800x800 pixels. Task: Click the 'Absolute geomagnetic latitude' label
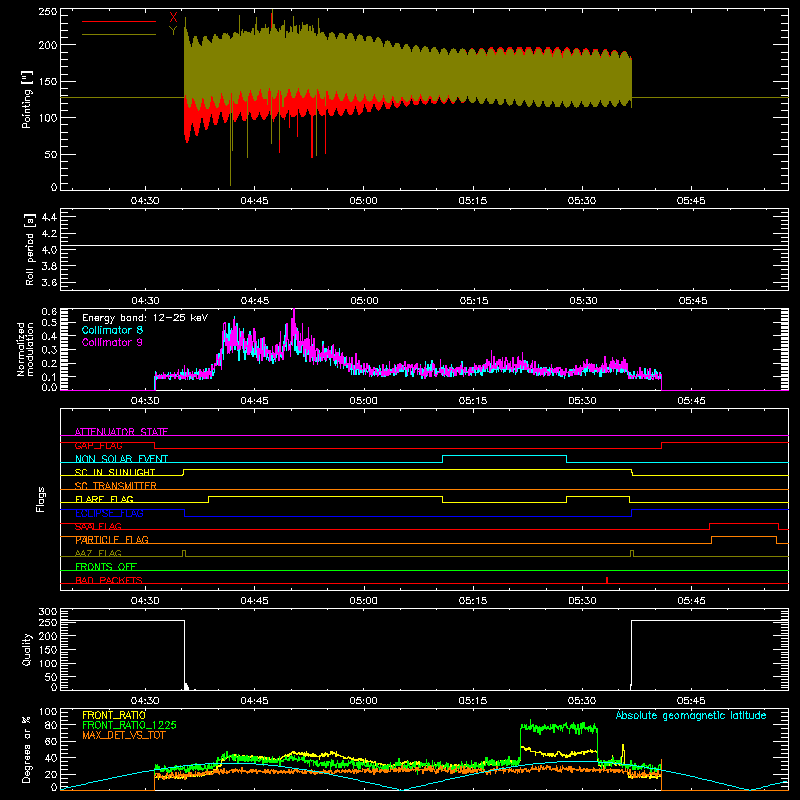(691, 715)
